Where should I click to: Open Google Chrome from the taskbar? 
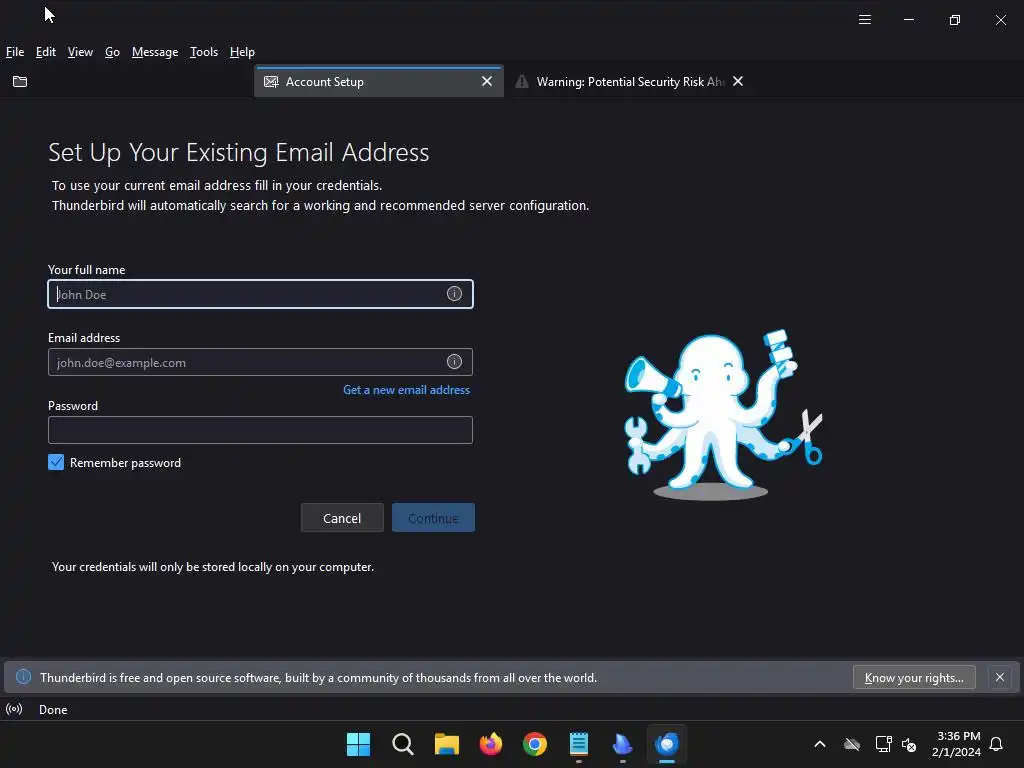[534, 744]
